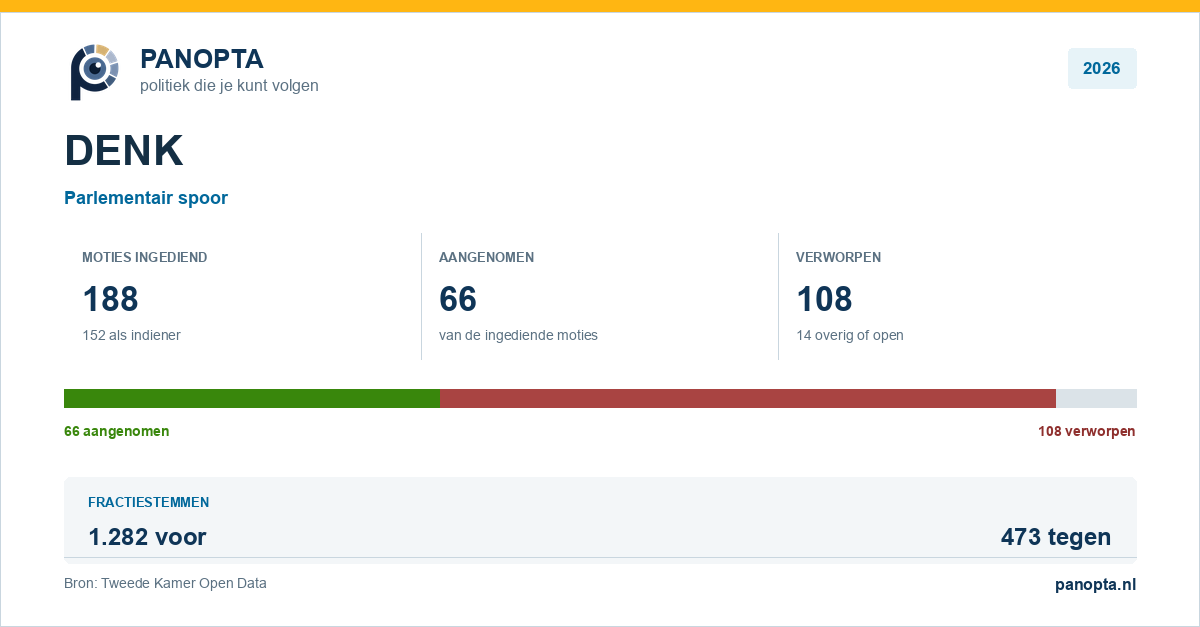Click the '473 tegen' vote total
The image size is (1200, 627).
[x=1055, y=537]
